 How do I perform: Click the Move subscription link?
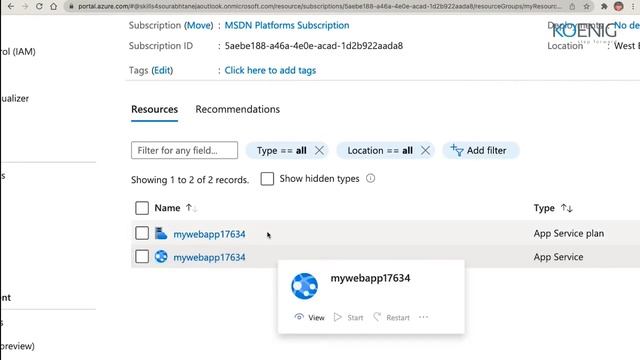pyautogui.click(x=198, y=25)
